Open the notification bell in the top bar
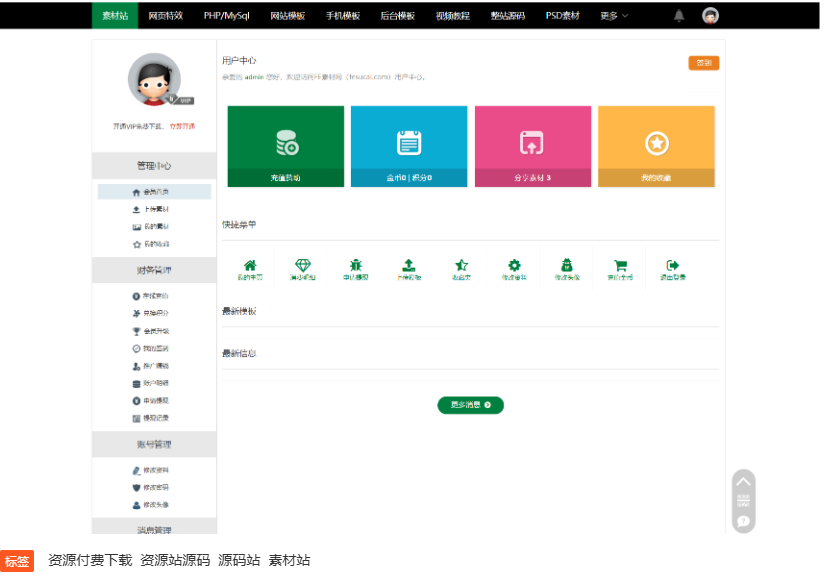This screenshot has width=825, height=576. 682,16
